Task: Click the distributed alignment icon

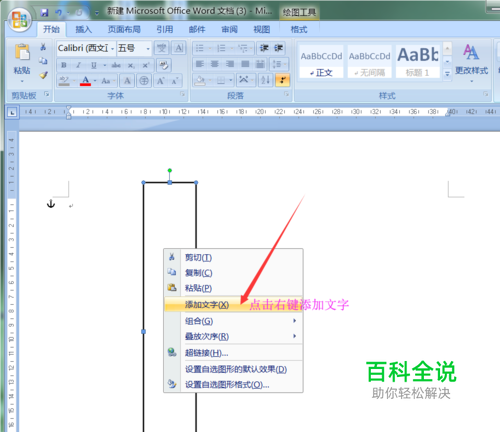Action: point(260,64)
